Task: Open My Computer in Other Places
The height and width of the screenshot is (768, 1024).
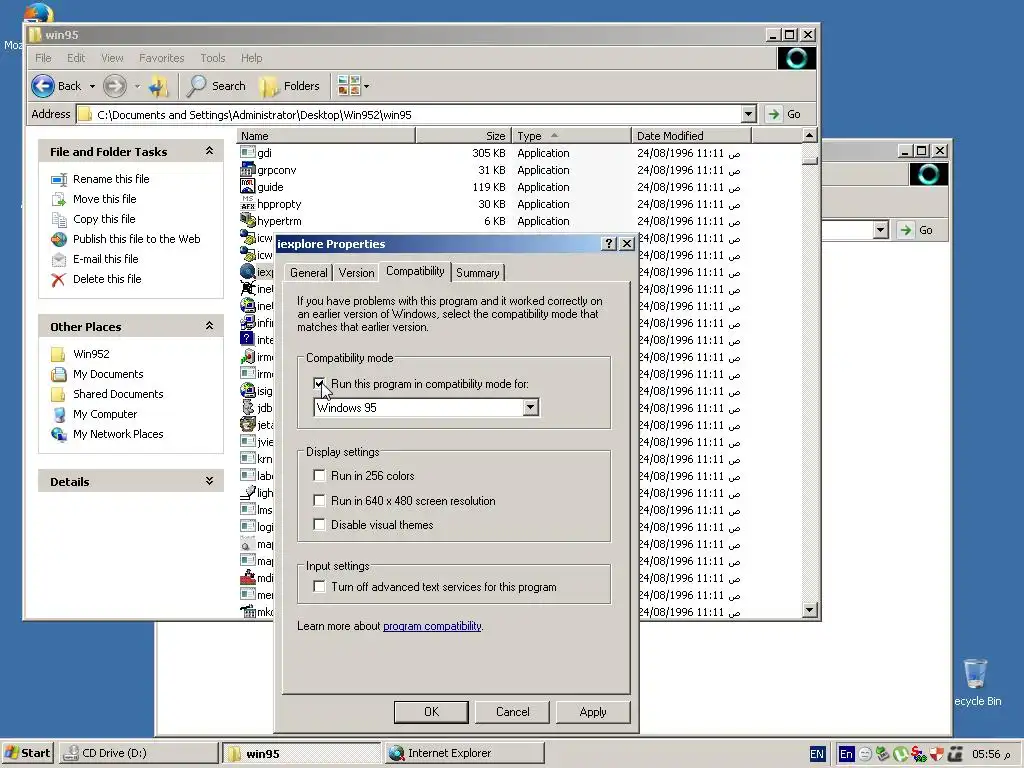Action: point(105,414)
